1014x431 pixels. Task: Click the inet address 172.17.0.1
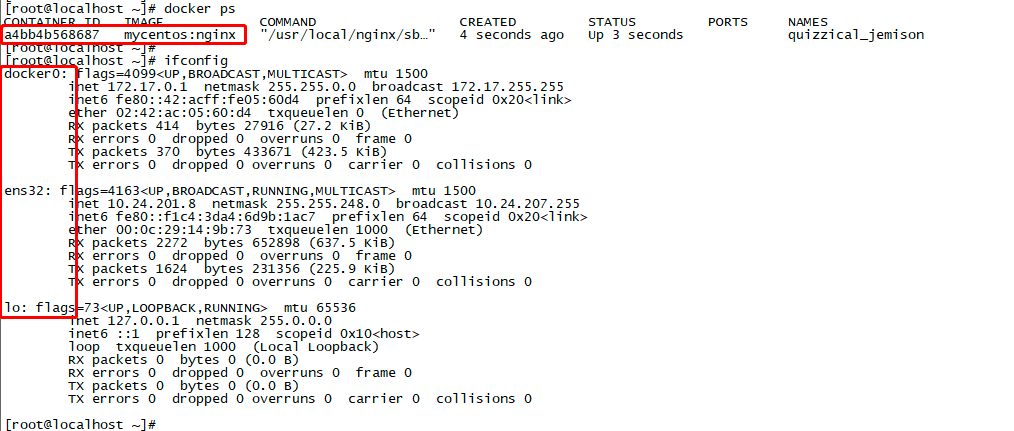click(148, 87)
